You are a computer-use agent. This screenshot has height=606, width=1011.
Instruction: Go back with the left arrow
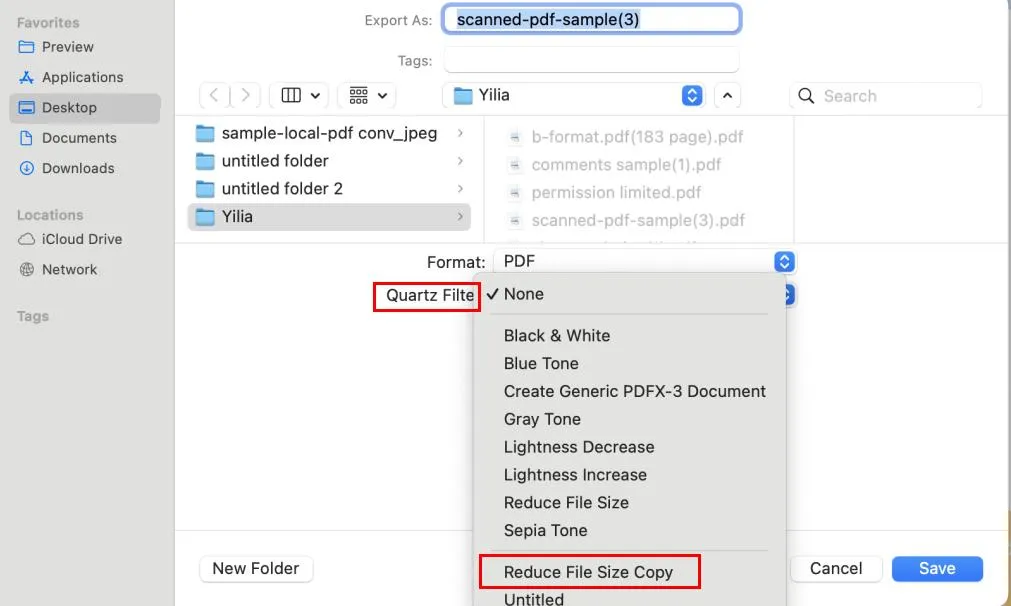(214, 95)
